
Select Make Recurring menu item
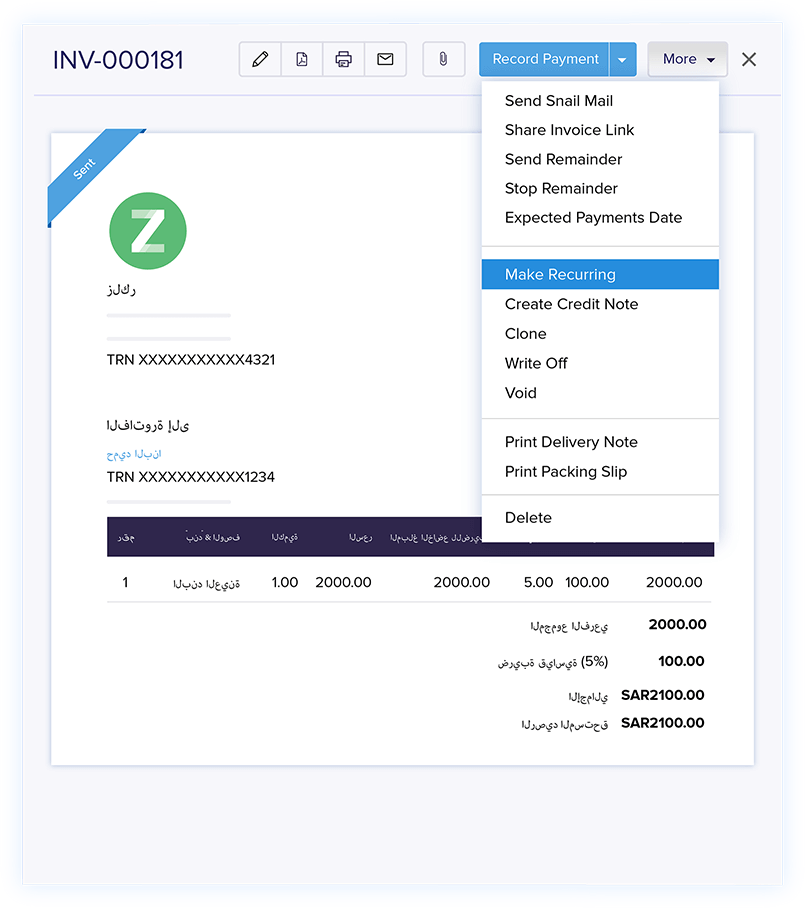tap(600, 274)
